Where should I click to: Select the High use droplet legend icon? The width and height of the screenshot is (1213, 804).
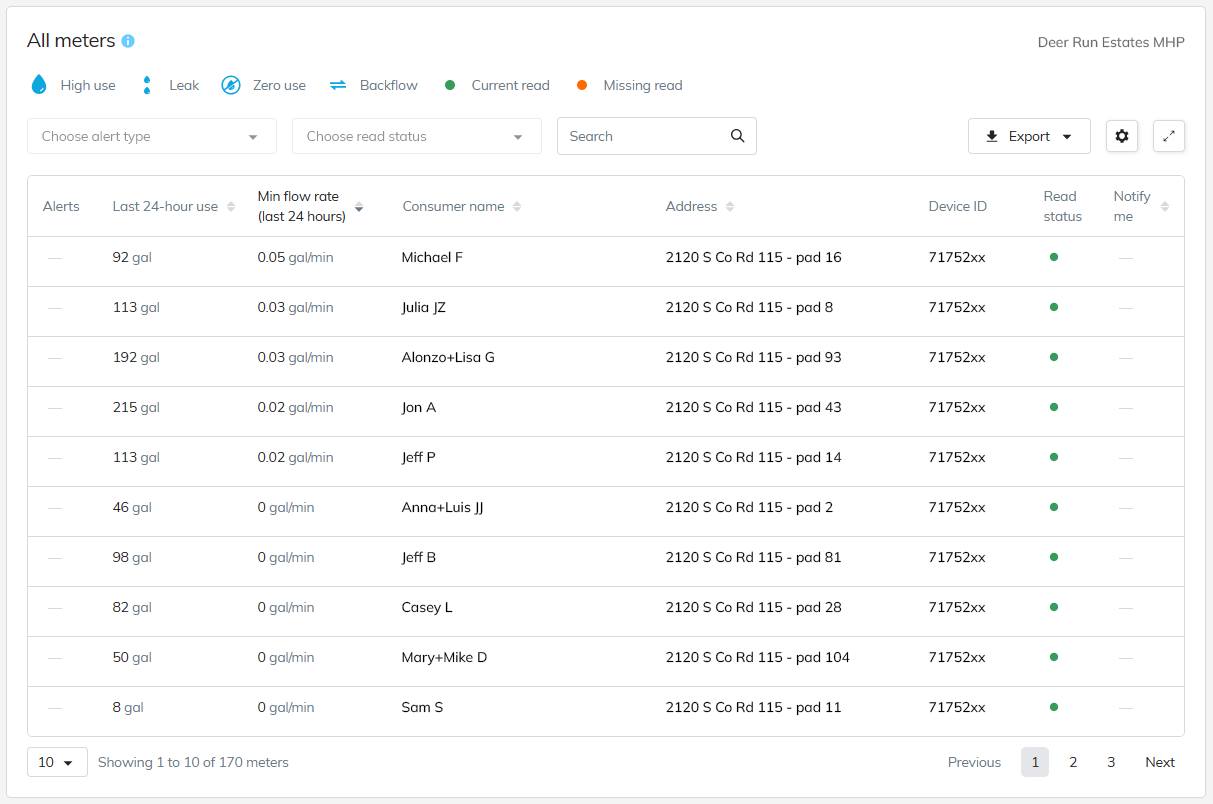coord(39,85)
